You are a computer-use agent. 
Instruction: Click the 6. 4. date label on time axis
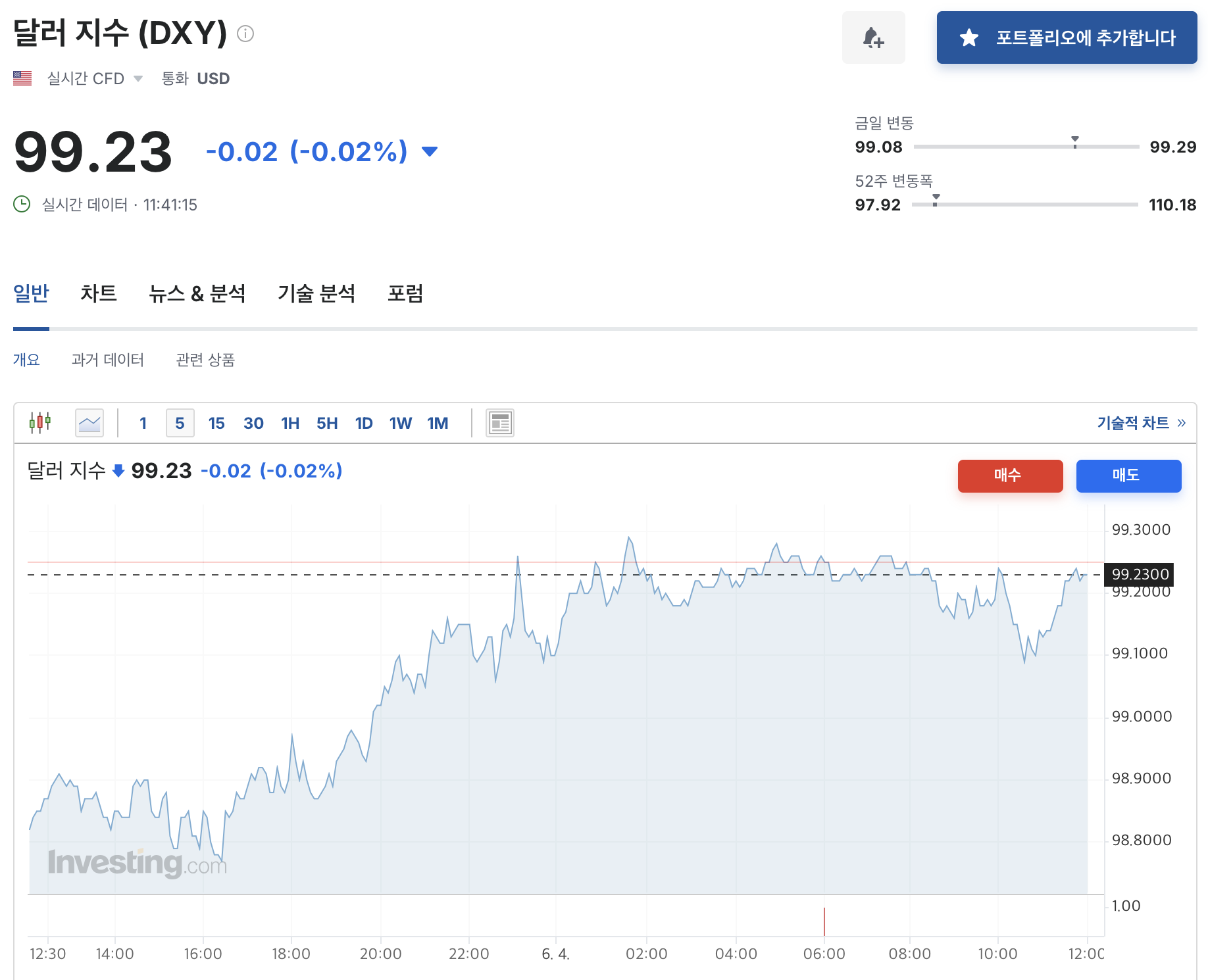click(555, 954)
